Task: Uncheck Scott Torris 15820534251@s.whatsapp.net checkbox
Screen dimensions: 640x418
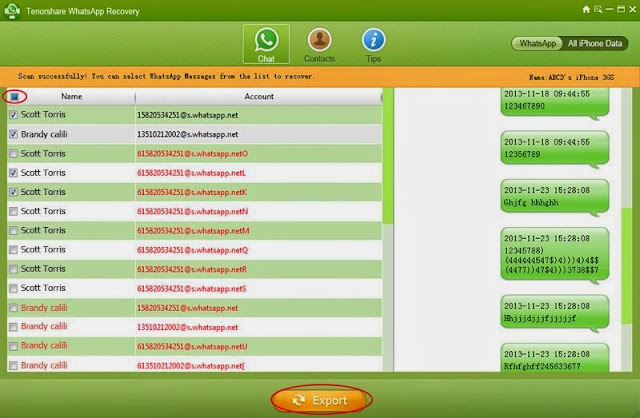Action: point(13,115)
